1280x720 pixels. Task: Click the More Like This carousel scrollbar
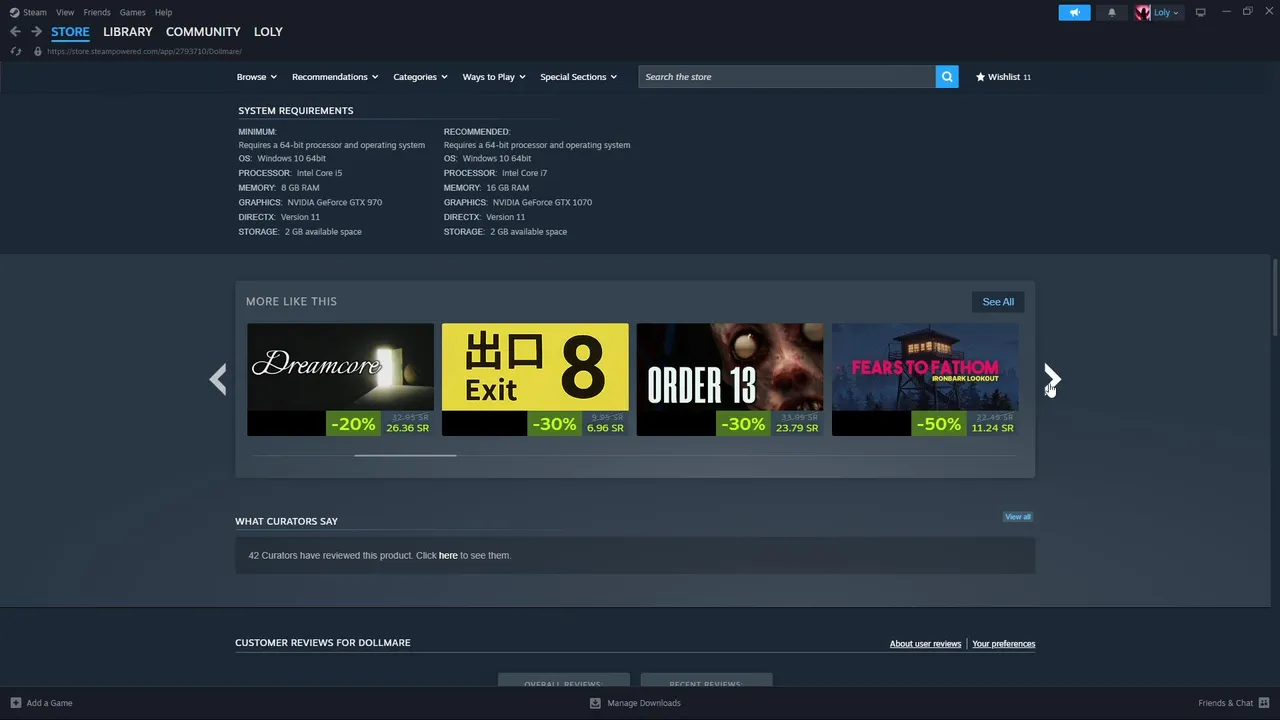click(x=405, y=455)
